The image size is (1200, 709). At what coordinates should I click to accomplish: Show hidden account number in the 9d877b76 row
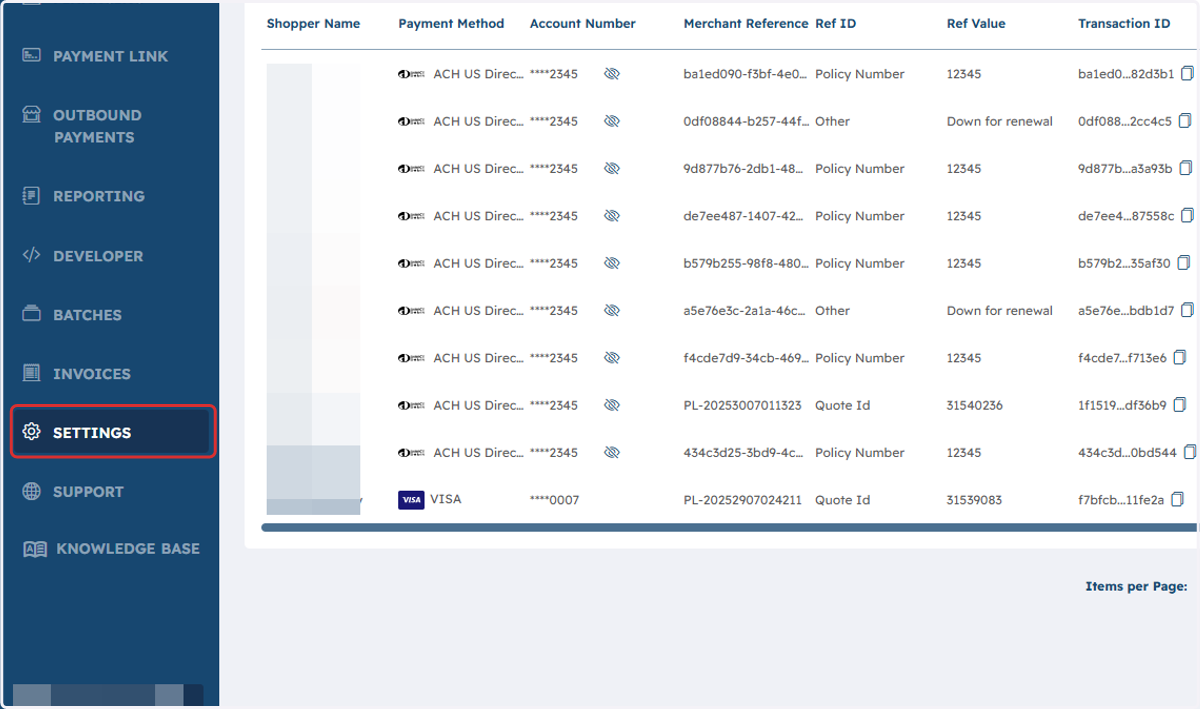(x=612, y=169)
